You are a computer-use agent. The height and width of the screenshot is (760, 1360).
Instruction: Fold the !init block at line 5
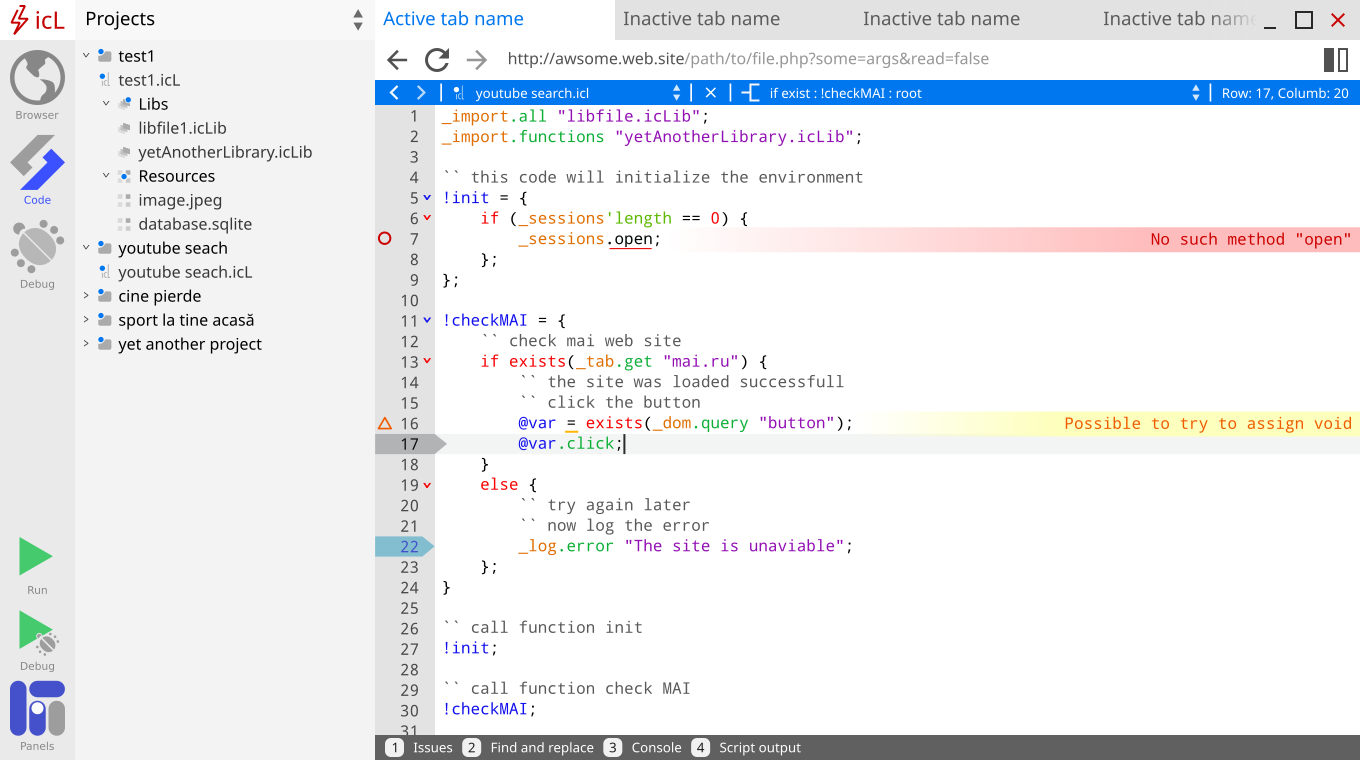coord(428,198)
